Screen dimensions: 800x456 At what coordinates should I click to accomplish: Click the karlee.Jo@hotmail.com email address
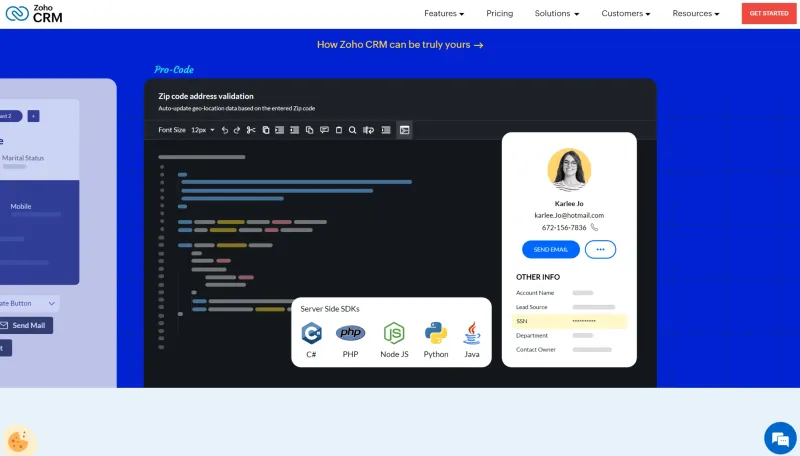(569, 215)
